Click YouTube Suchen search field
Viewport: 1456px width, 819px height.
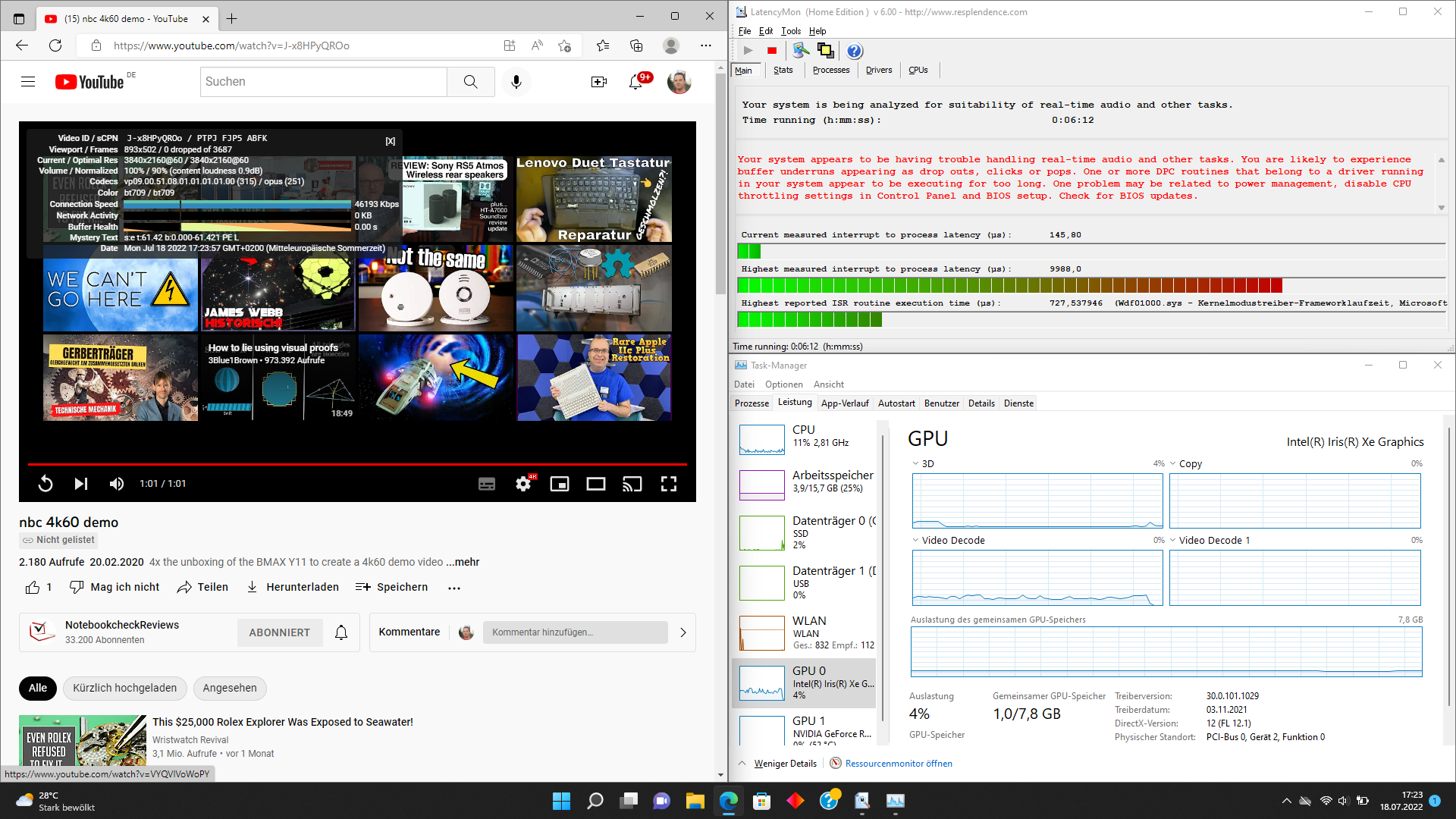[x=324, y=82]
